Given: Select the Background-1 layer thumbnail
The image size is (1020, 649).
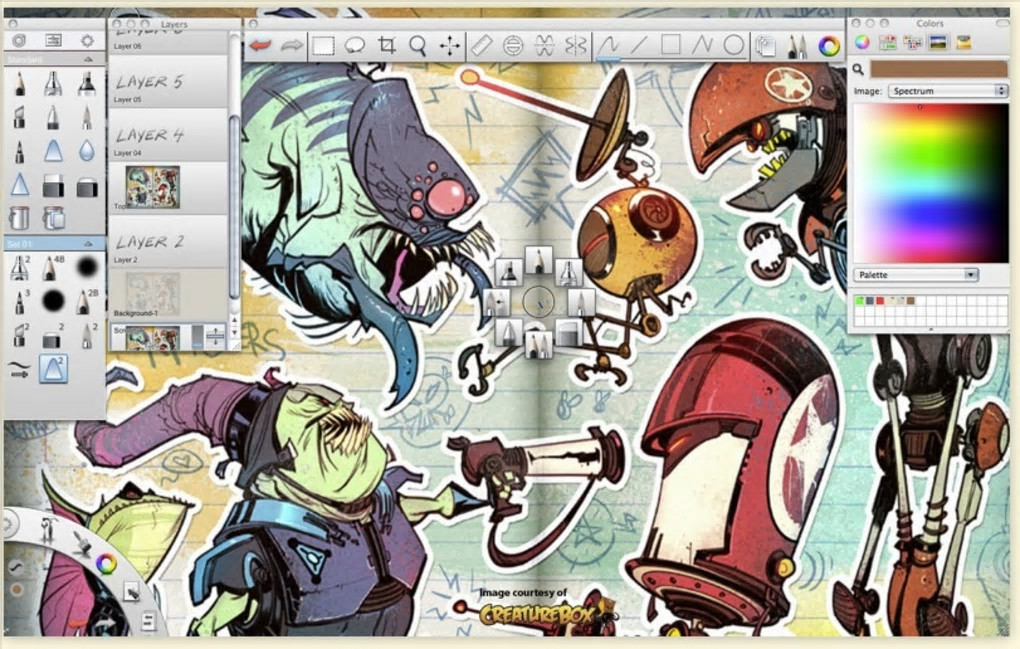Looking at the screenshot, I should point(153,294).
